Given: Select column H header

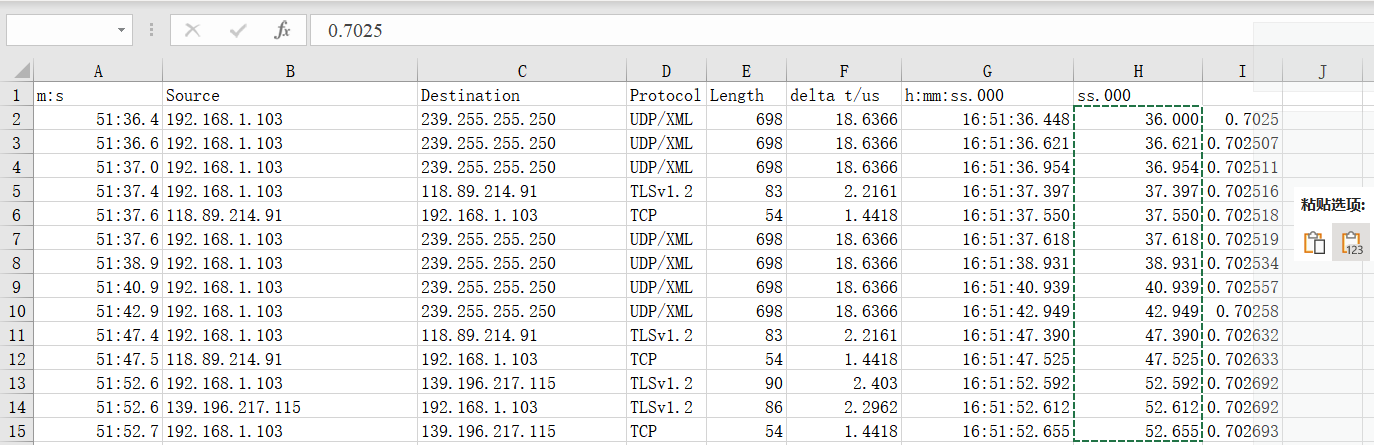Looking at the screenshot, I should coord(1138,71).
